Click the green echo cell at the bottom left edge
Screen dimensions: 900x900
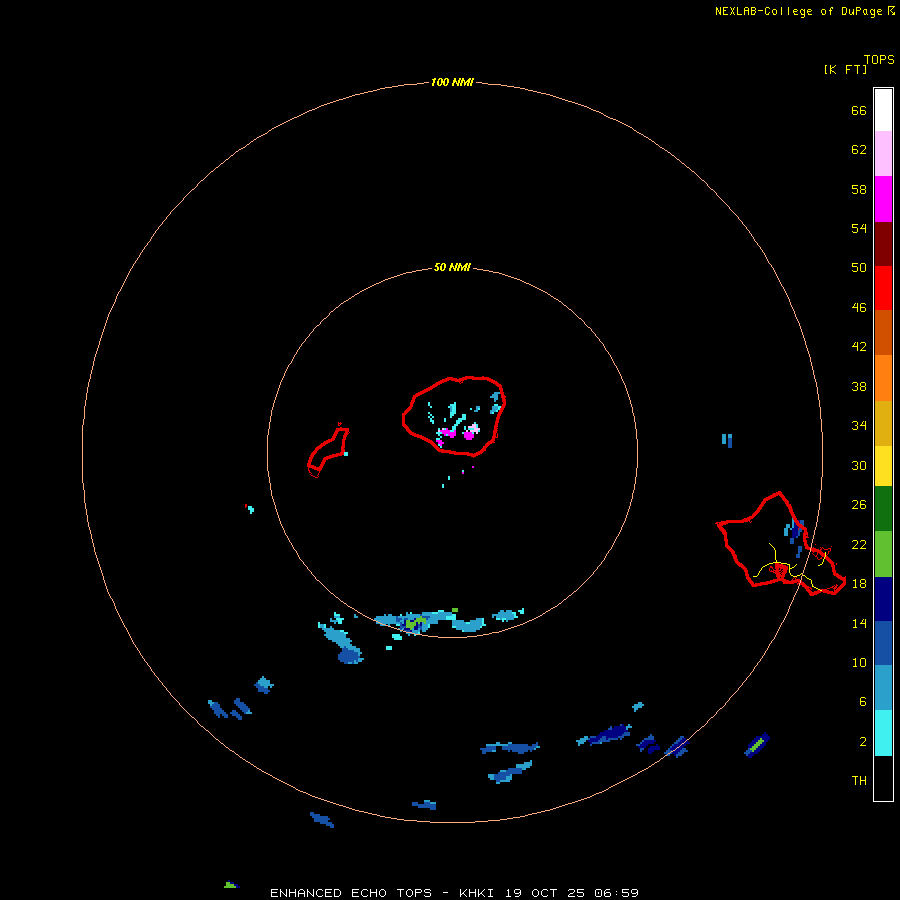point(230,885)
